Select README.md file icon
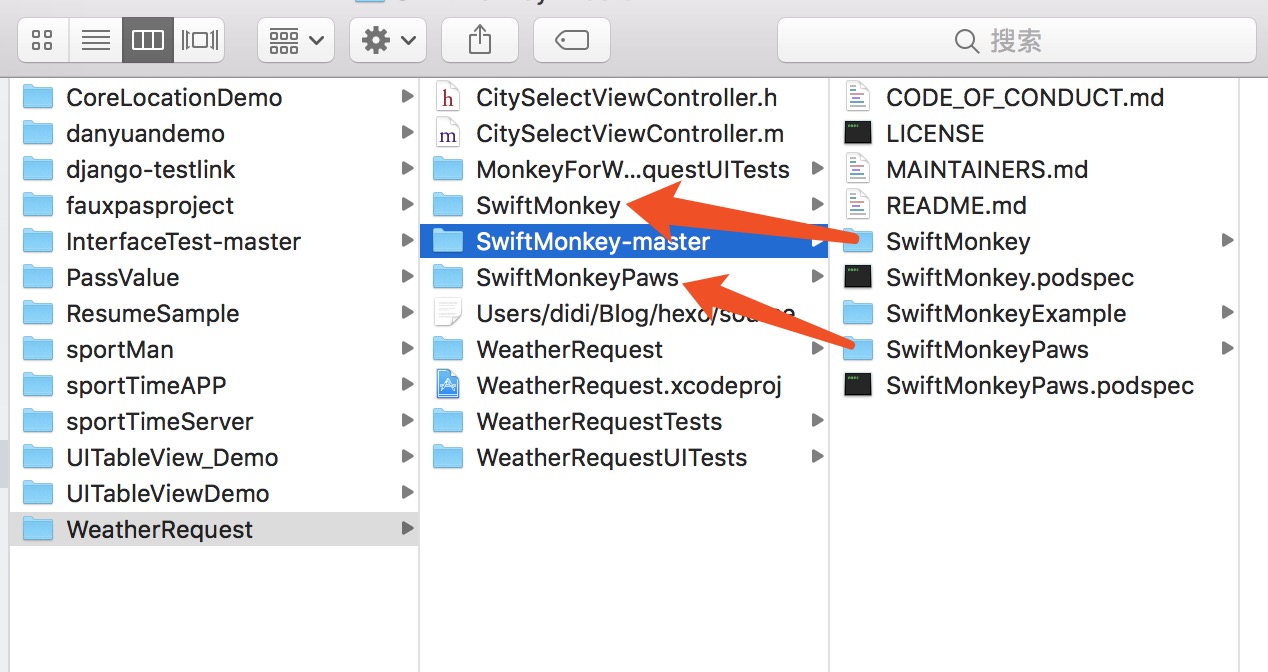The height and width of the screenshot is (672, 1268). tap(858, 205)
